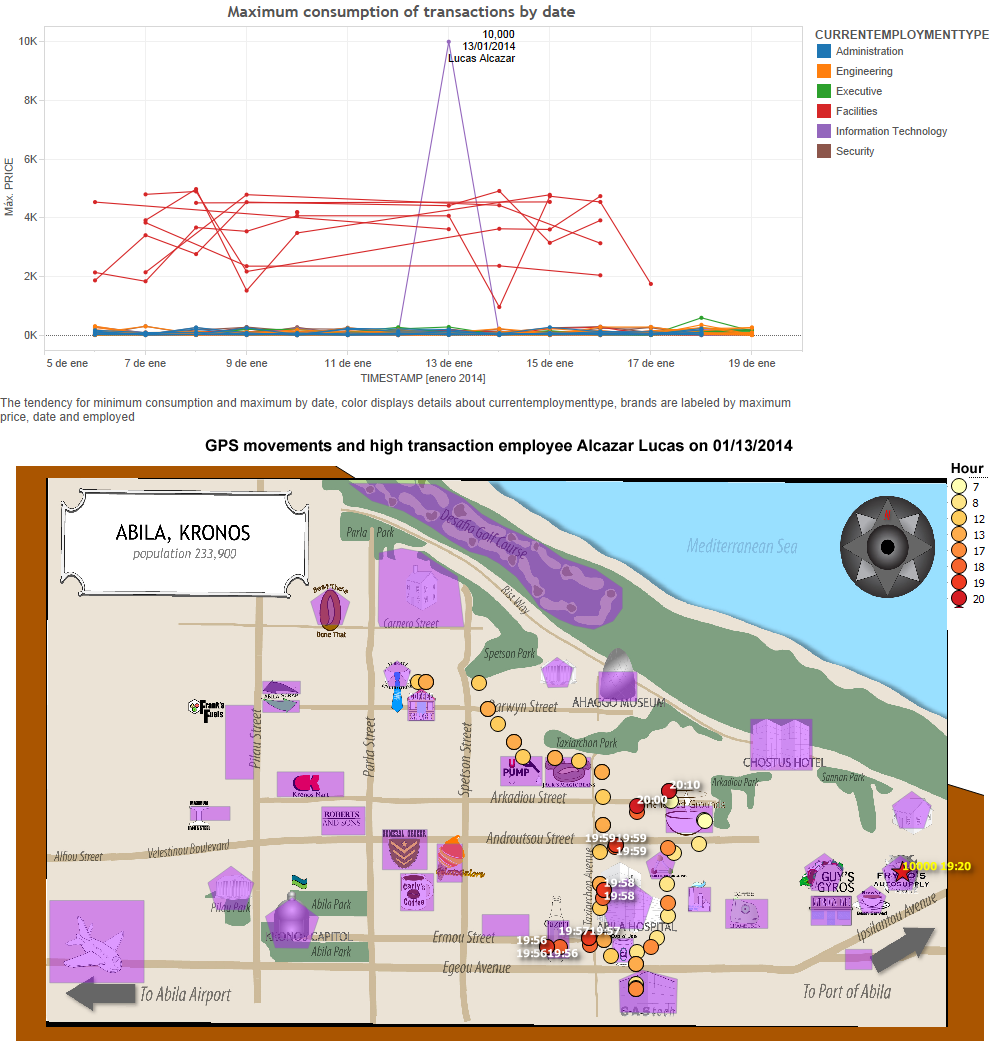Screen dimensions: 992x1046
Task: Click the 'Lucas Alcazar' peak annotation
Action: tap(482, 58)
